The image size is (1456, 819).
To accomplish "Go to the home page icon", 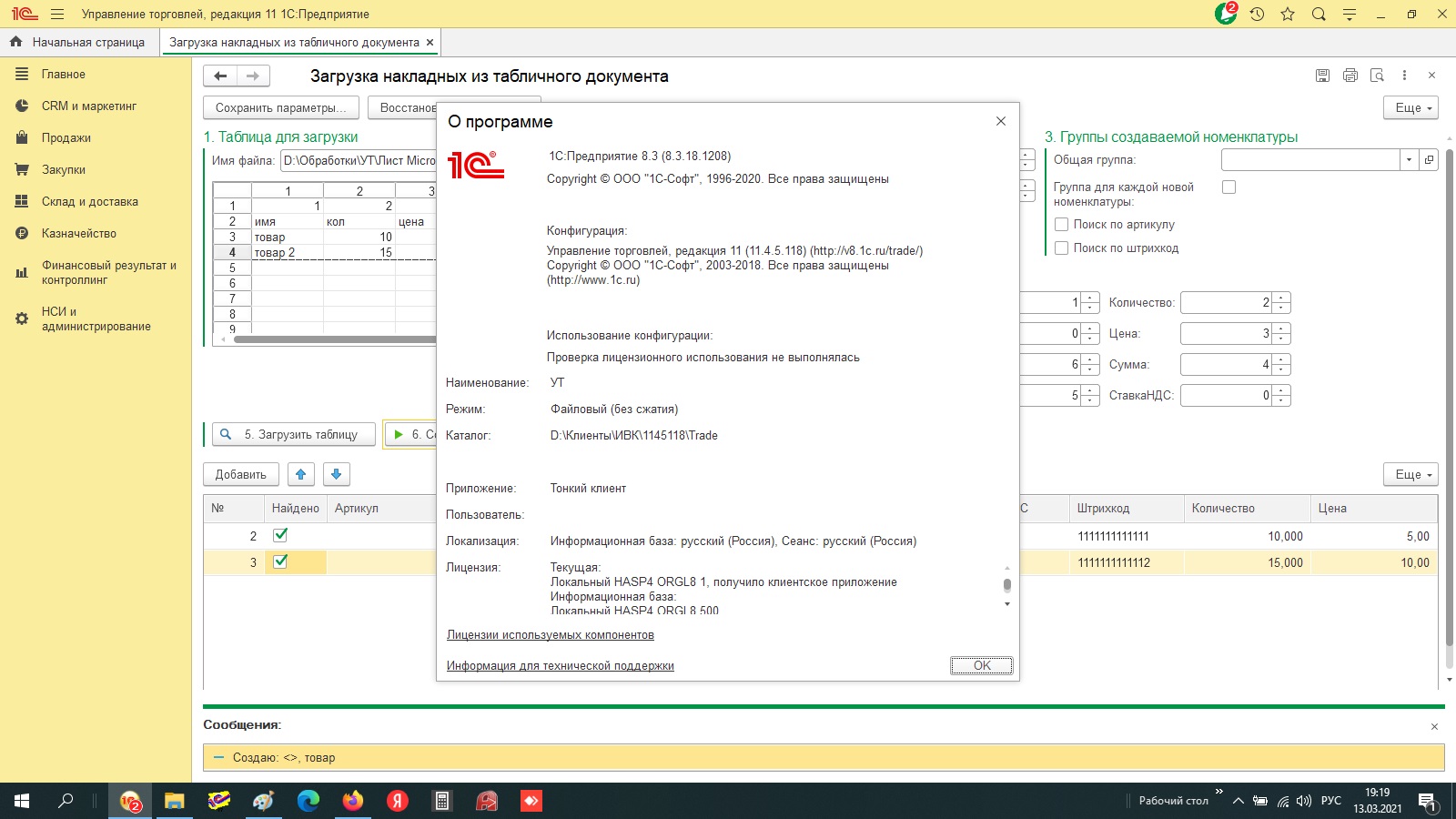I will pos(16,42).
